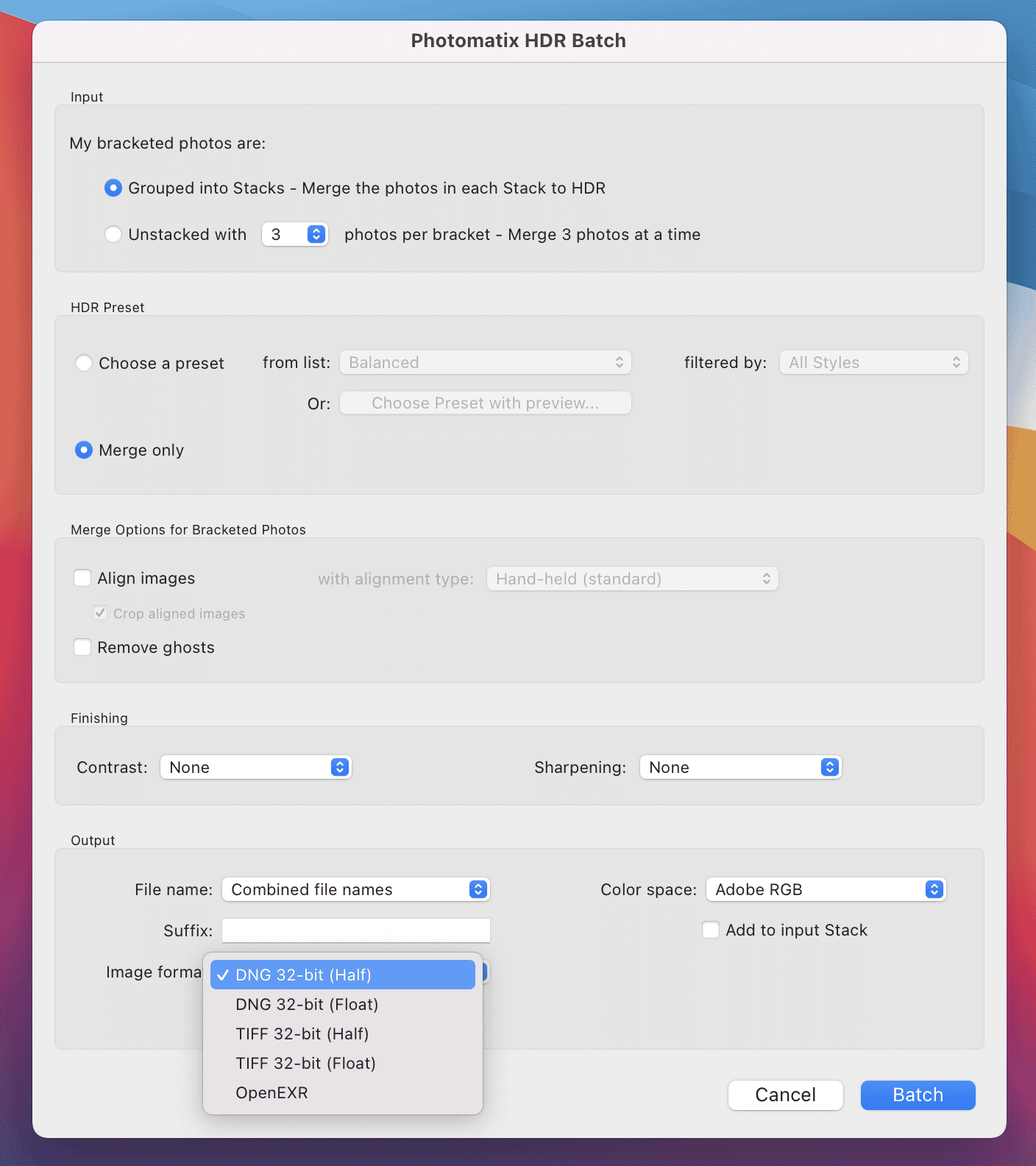The image size is (1036, 1166).
Task: Open photos per bracket number dropdown
Action: [295, 235]
